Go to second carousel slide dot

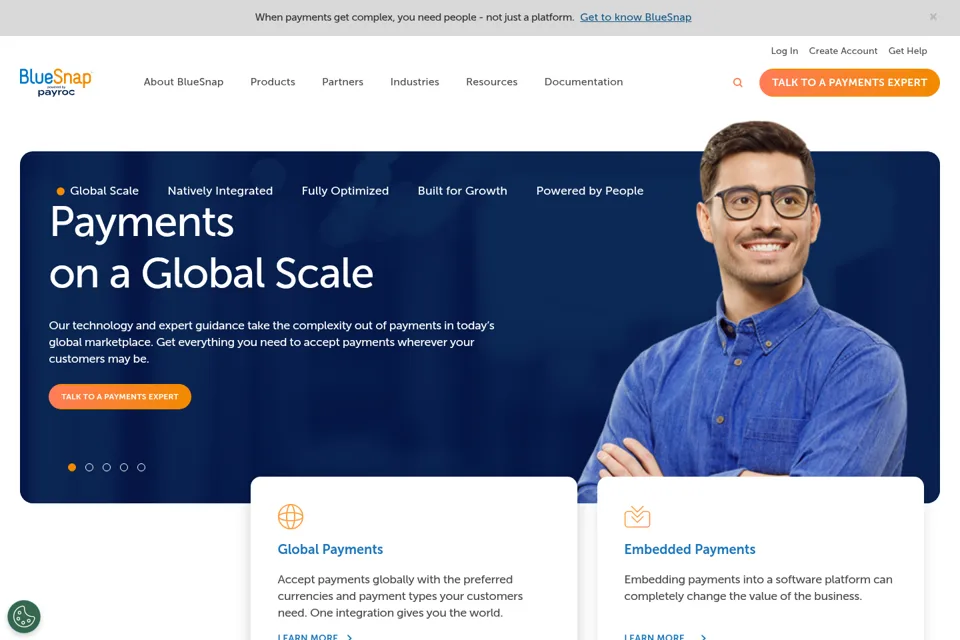pos(89,467)
